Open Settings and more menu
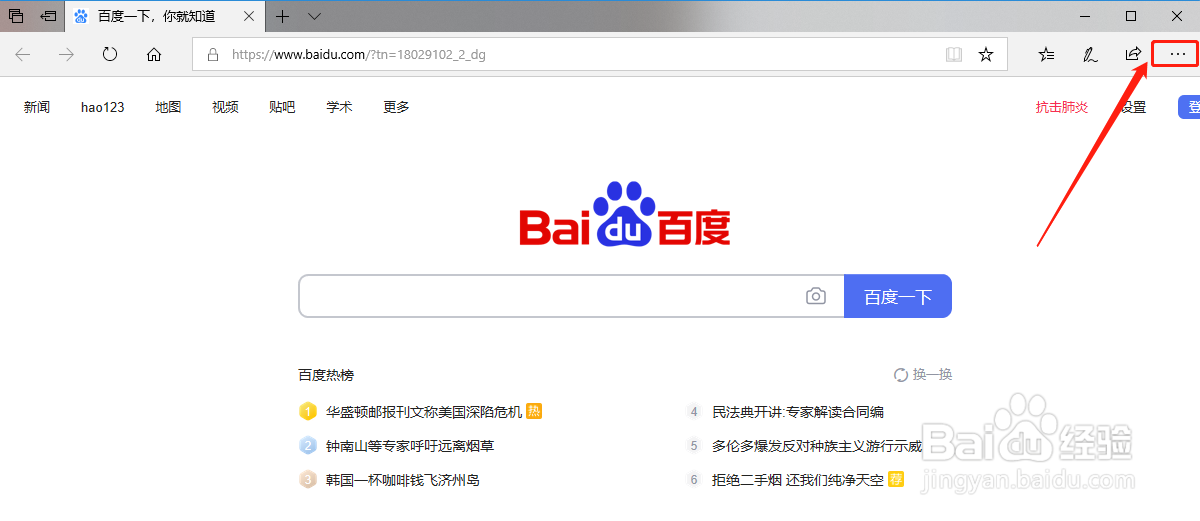This screenshot has height=521, width=1200. point(1176,55)
